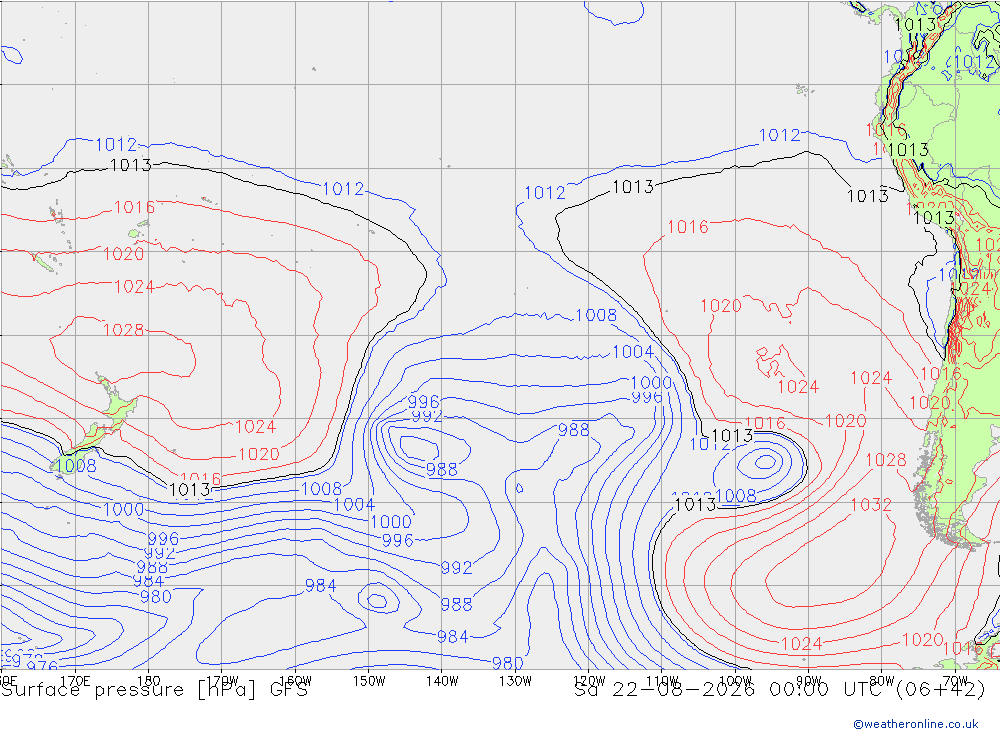The height and width of the screenshot is (733, 1000).
Task: Click the 80W longitude label
Action: (x=882, y=681)
